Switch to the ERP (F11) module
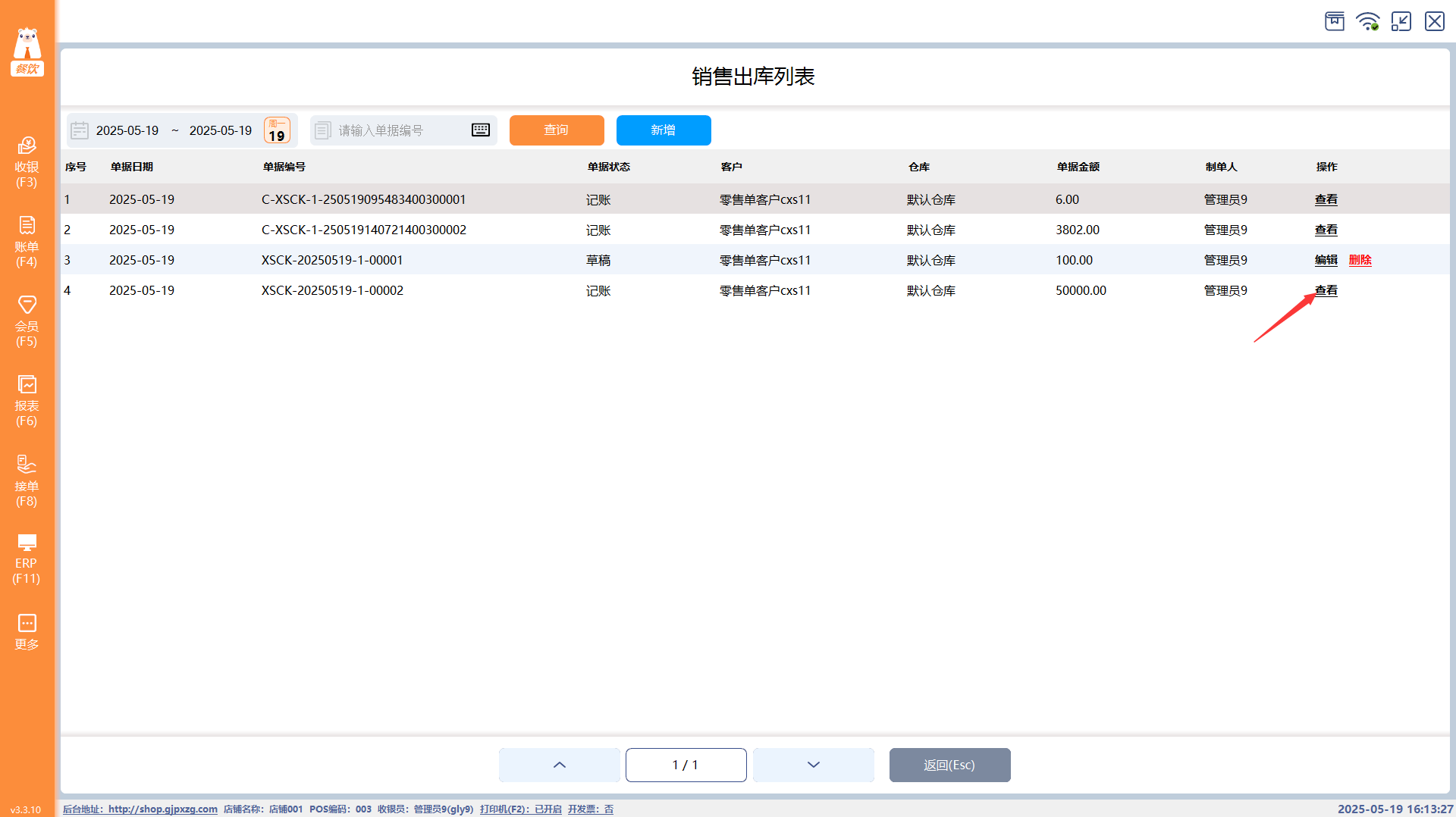The image size is (1456, 817). coord(27,559)
